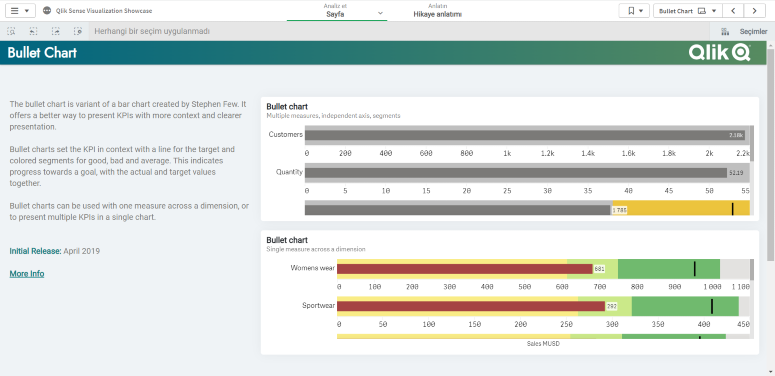
Task: Click 'Qlik Sense Visualization Showcase' app title
Action: tap(104, 10)
